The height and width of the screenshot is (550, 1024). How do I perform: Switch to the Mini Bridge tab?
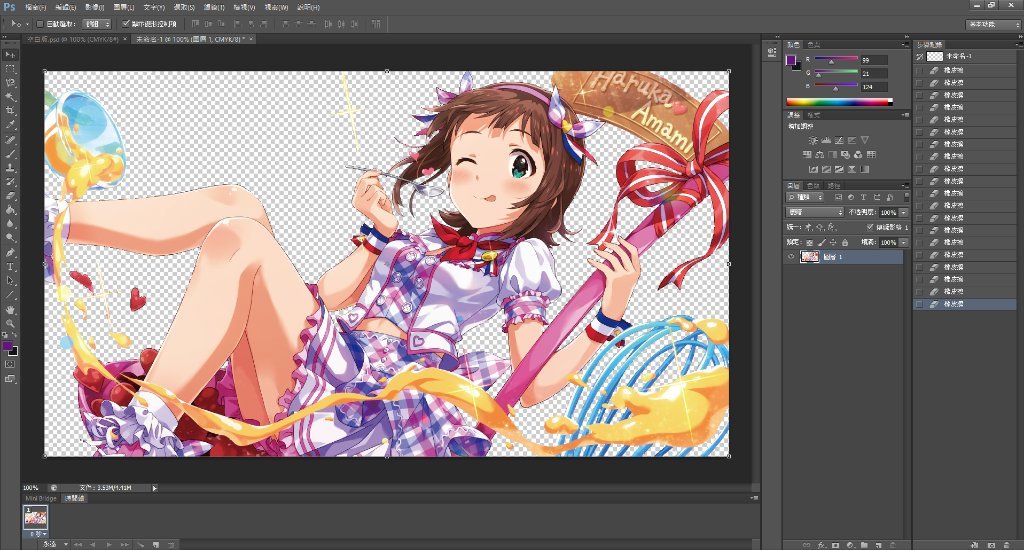pyautogui.click(x=41, y=498)
